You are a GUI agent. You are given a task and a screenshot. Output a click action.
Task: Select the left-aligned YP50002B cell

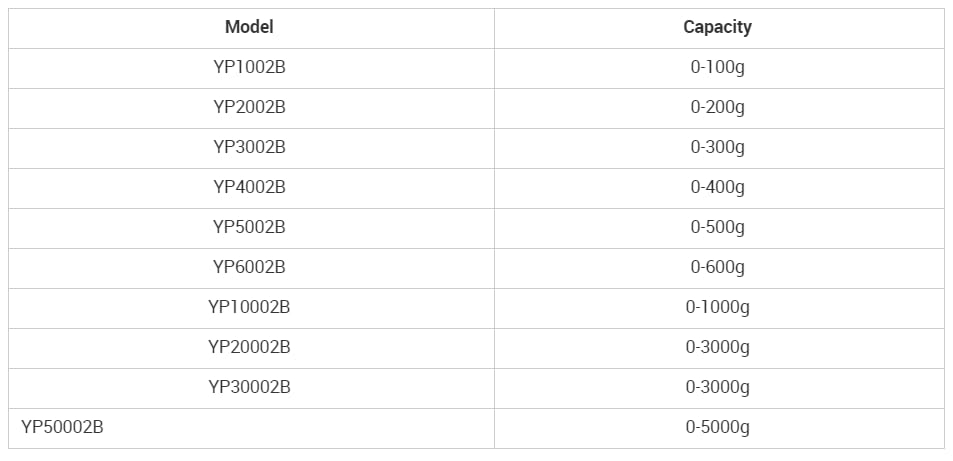pos(63,427)
